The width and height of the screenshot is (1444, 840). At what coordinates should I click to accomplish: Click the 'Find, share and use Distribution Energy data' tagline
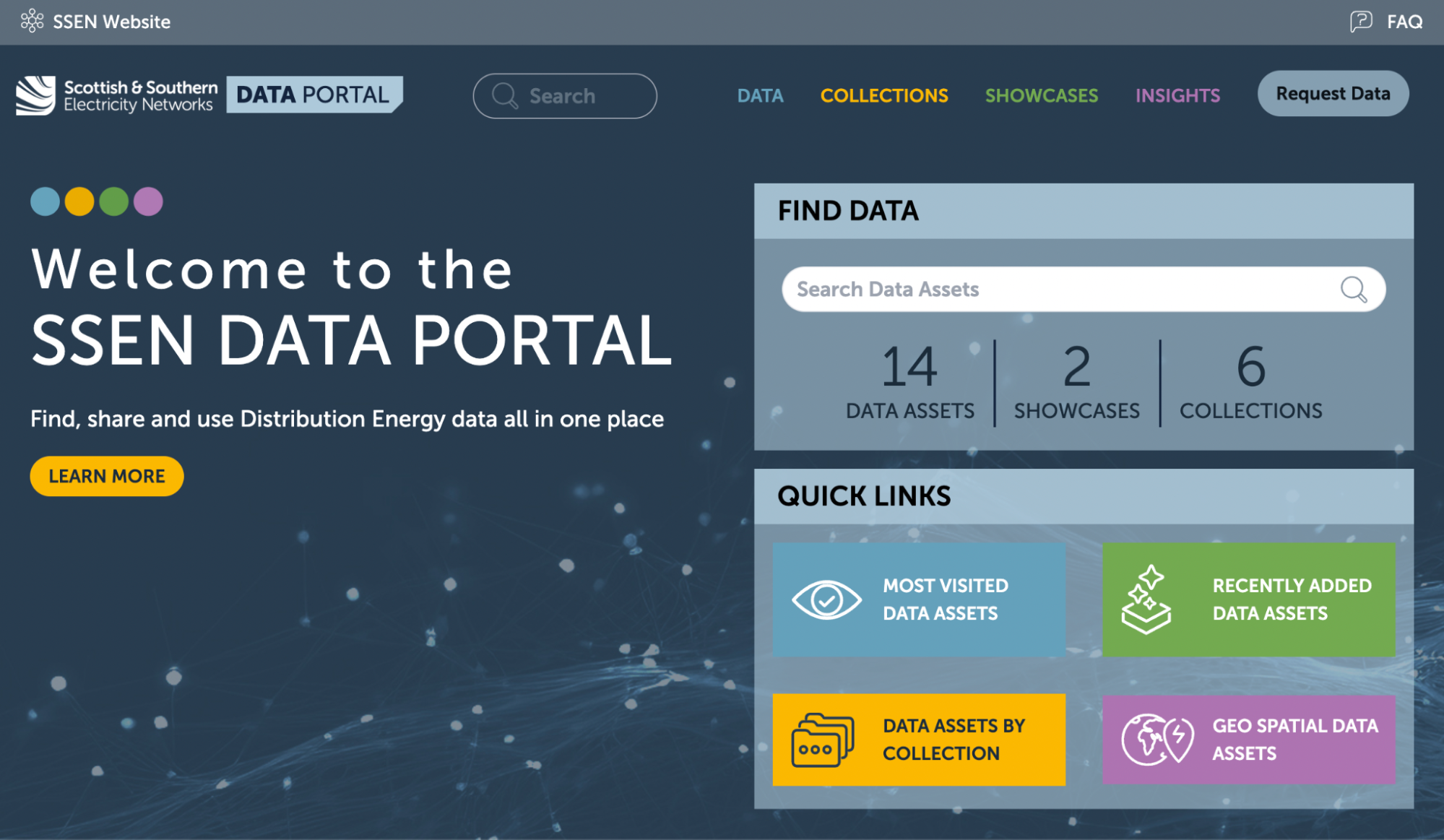(347, 419)
